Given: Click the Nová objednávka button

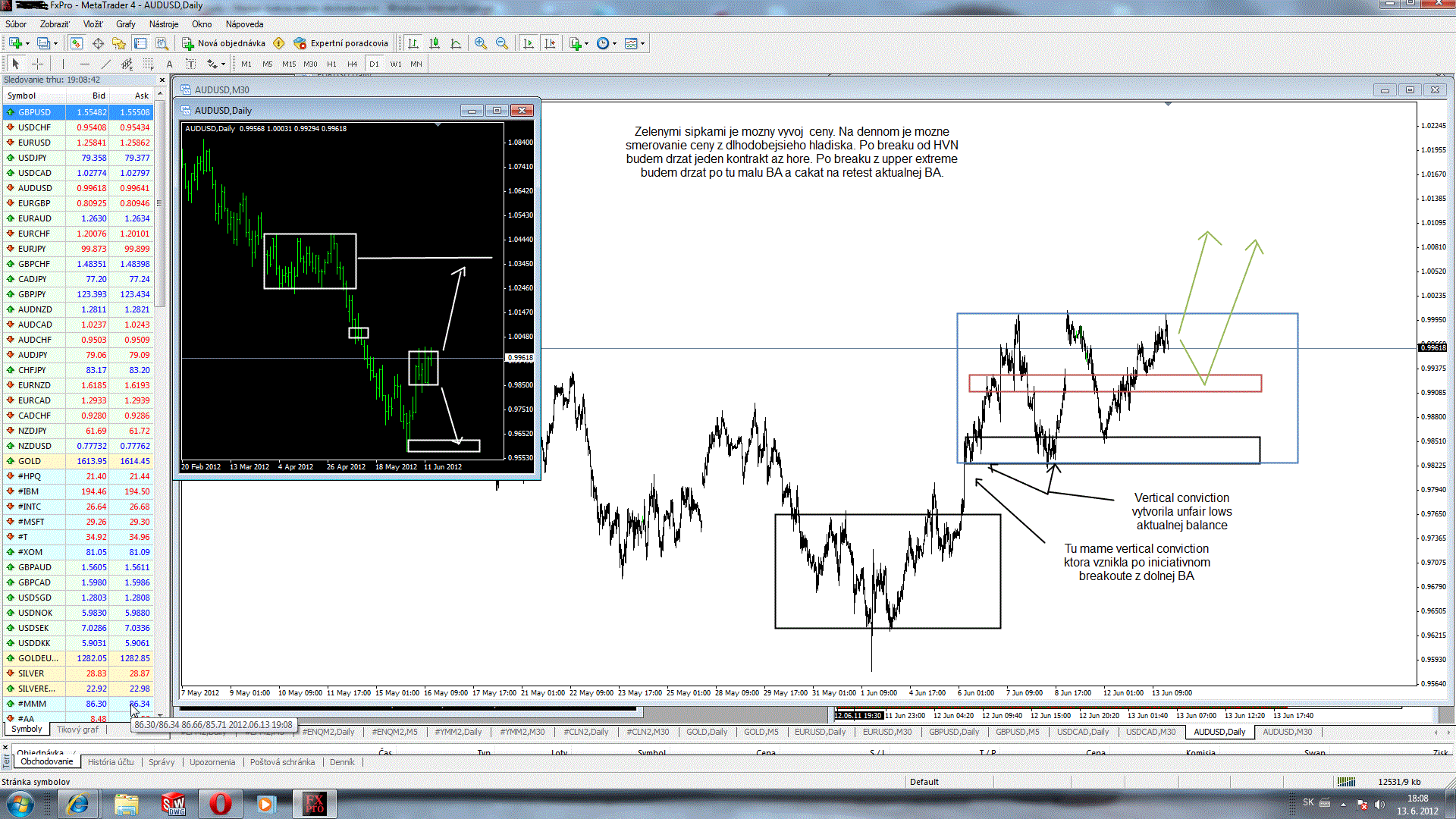Looking at the screenshot, I should (224, 43).
